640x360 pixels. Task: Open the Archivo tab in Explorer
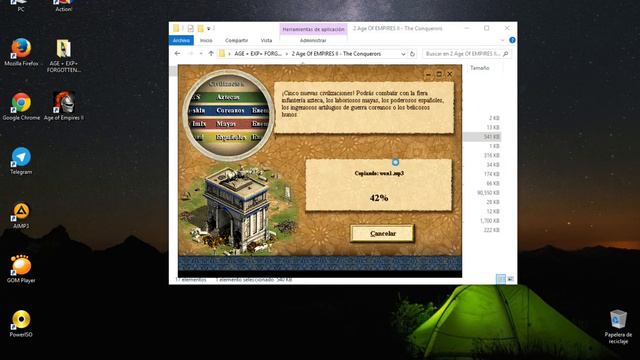pyautogui.click(x=181, y=40)
